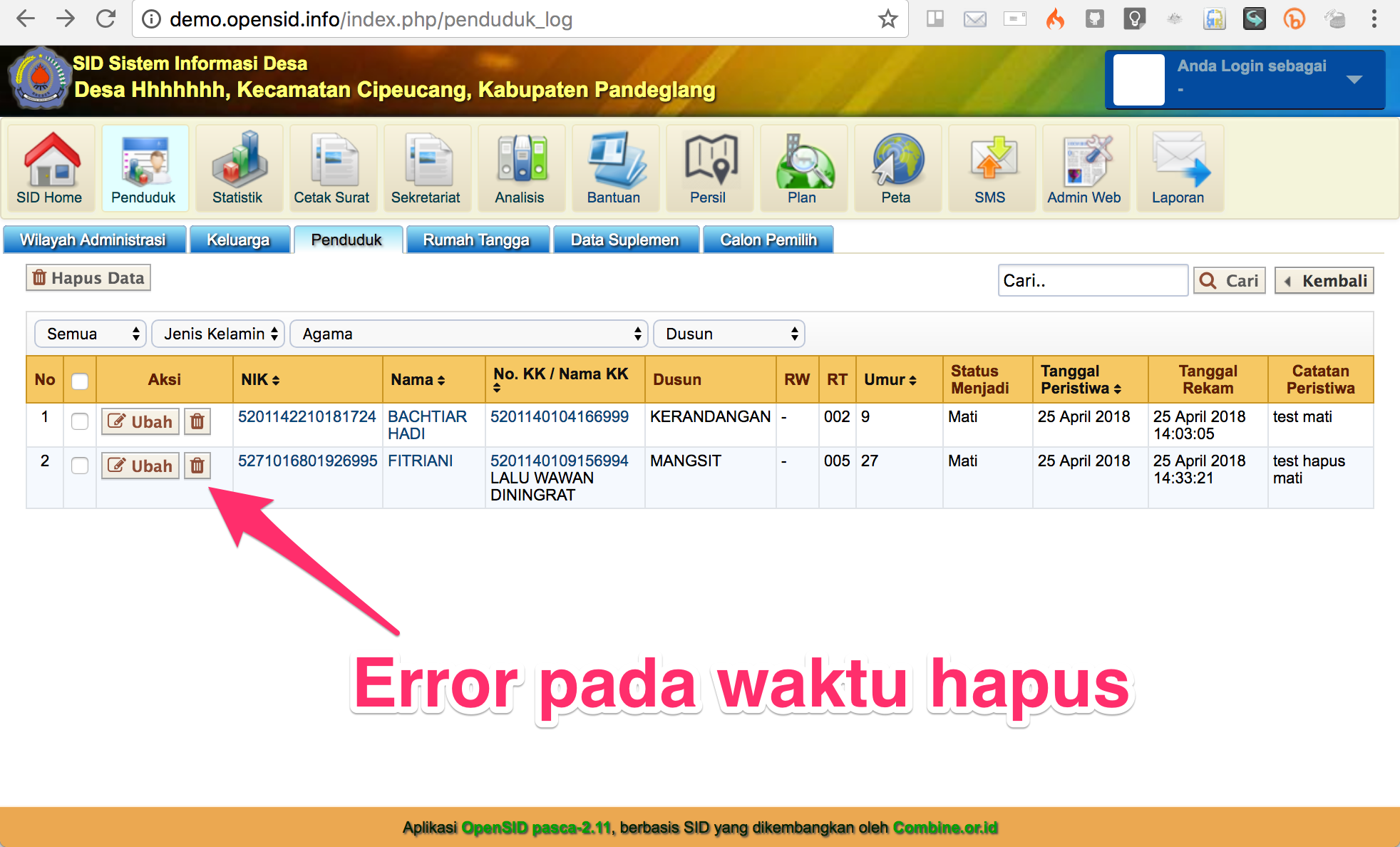
Task: Switch to Data Suplemen tab
Action: point(625,240)
